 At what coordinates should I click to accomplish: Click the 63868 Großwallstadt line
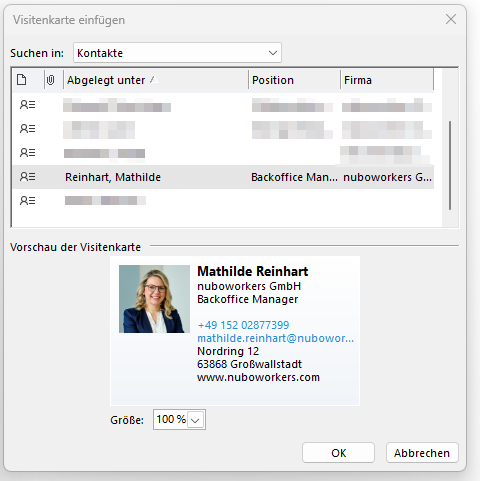(x=249, y=364)
